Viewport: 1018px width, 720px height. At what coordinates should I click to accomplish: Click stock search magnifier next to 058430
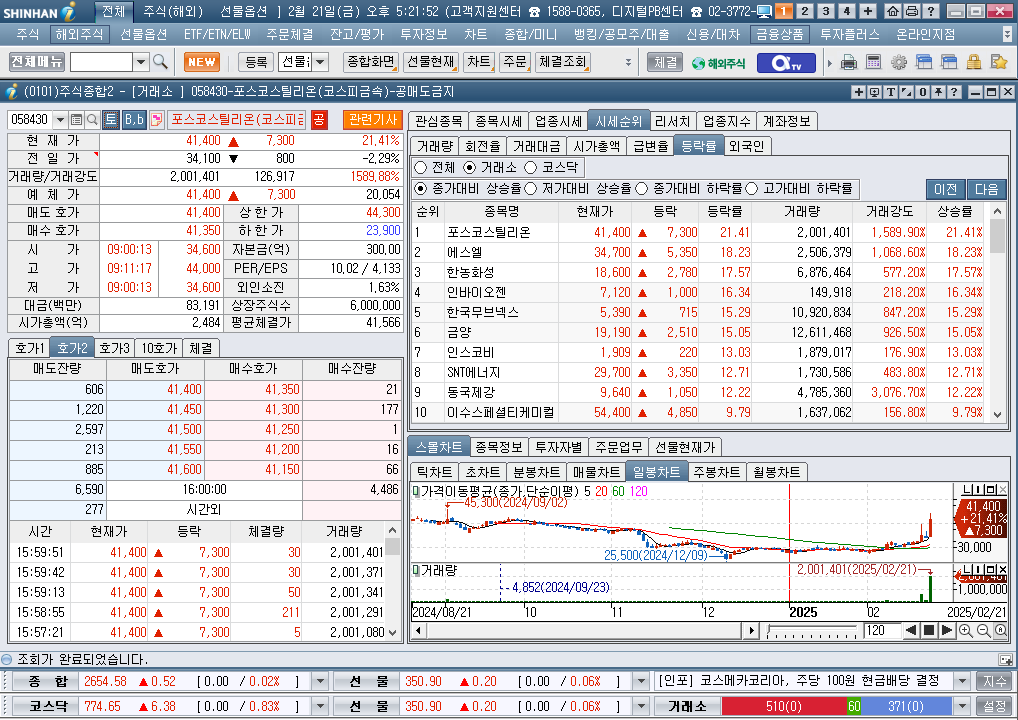[92, 119]
